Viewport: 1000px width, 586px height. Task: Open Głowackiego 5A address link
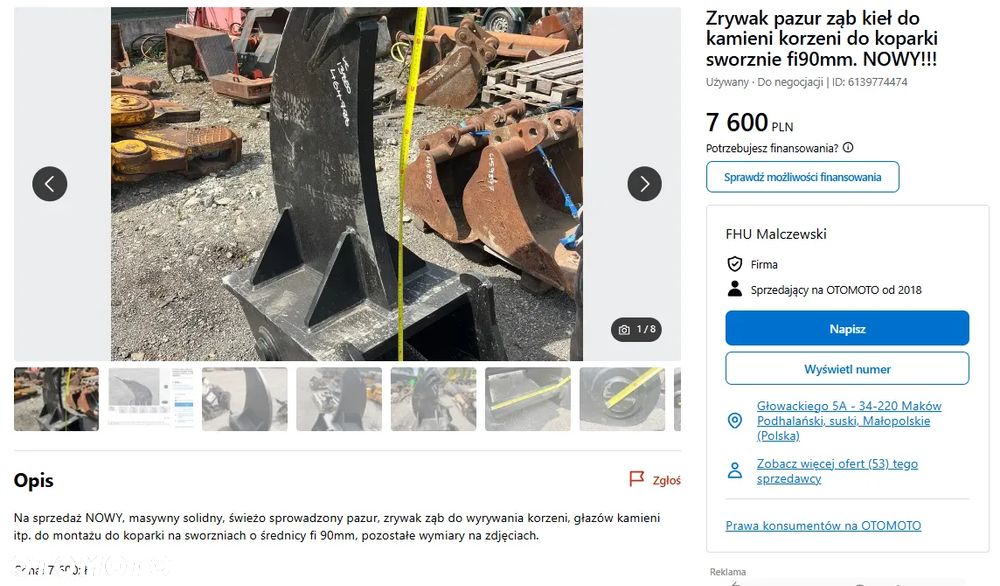tap(849, 421)
